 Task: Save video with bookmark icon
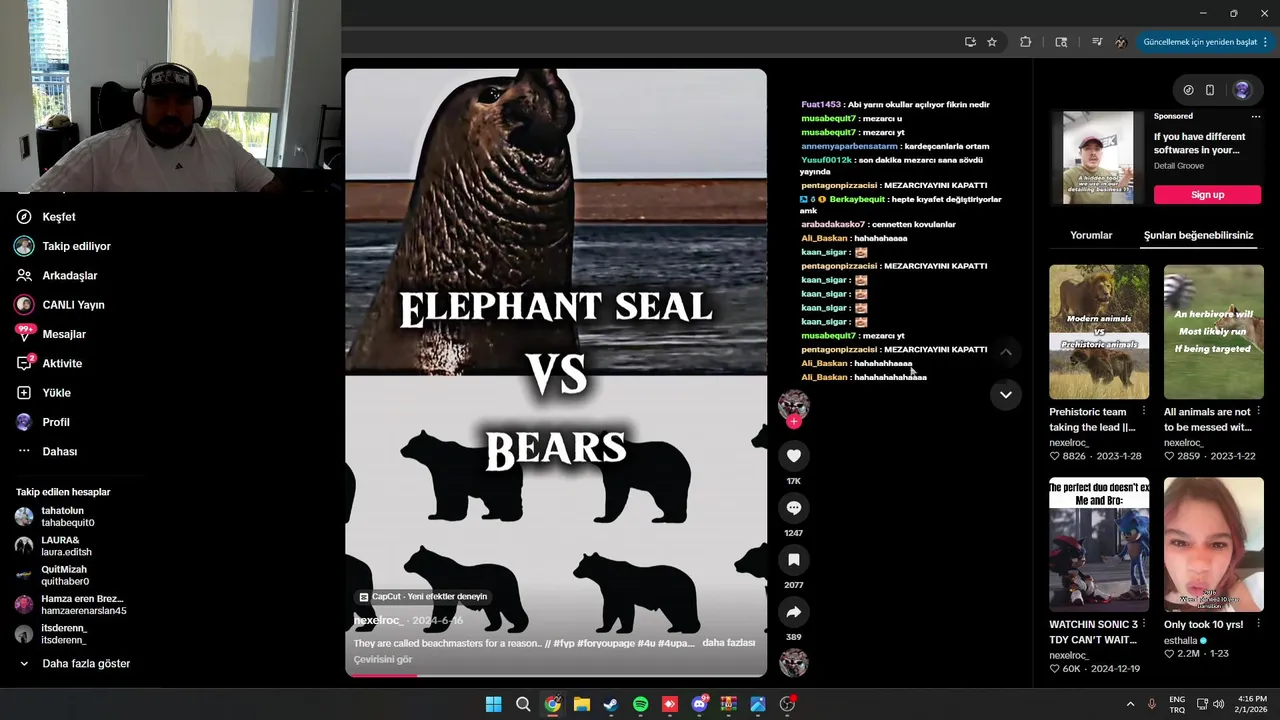click(793, 560)
